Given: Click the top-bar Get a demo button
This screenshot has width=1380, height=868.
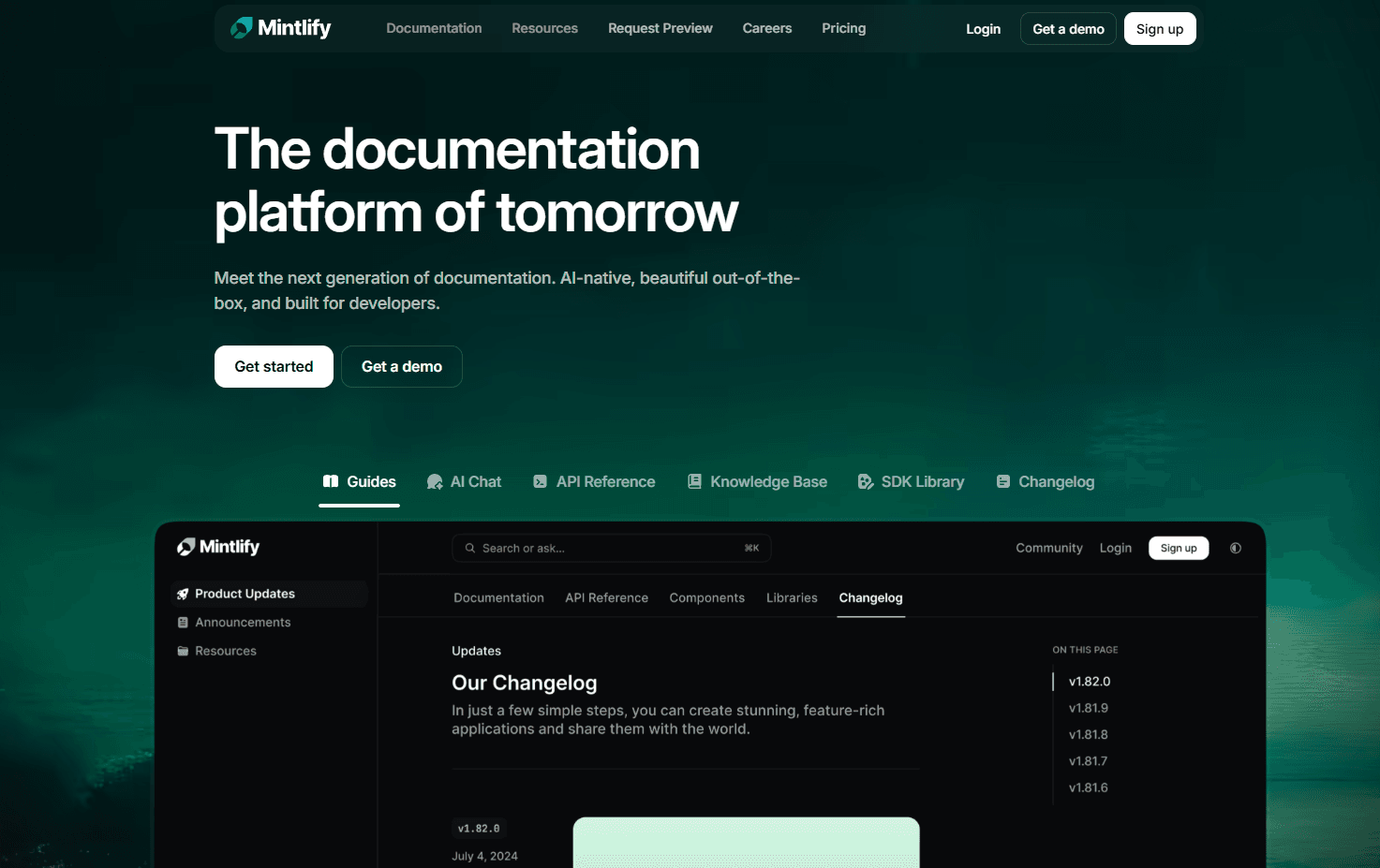Looking at the screenshot, I should click(x=1068, y=29).
